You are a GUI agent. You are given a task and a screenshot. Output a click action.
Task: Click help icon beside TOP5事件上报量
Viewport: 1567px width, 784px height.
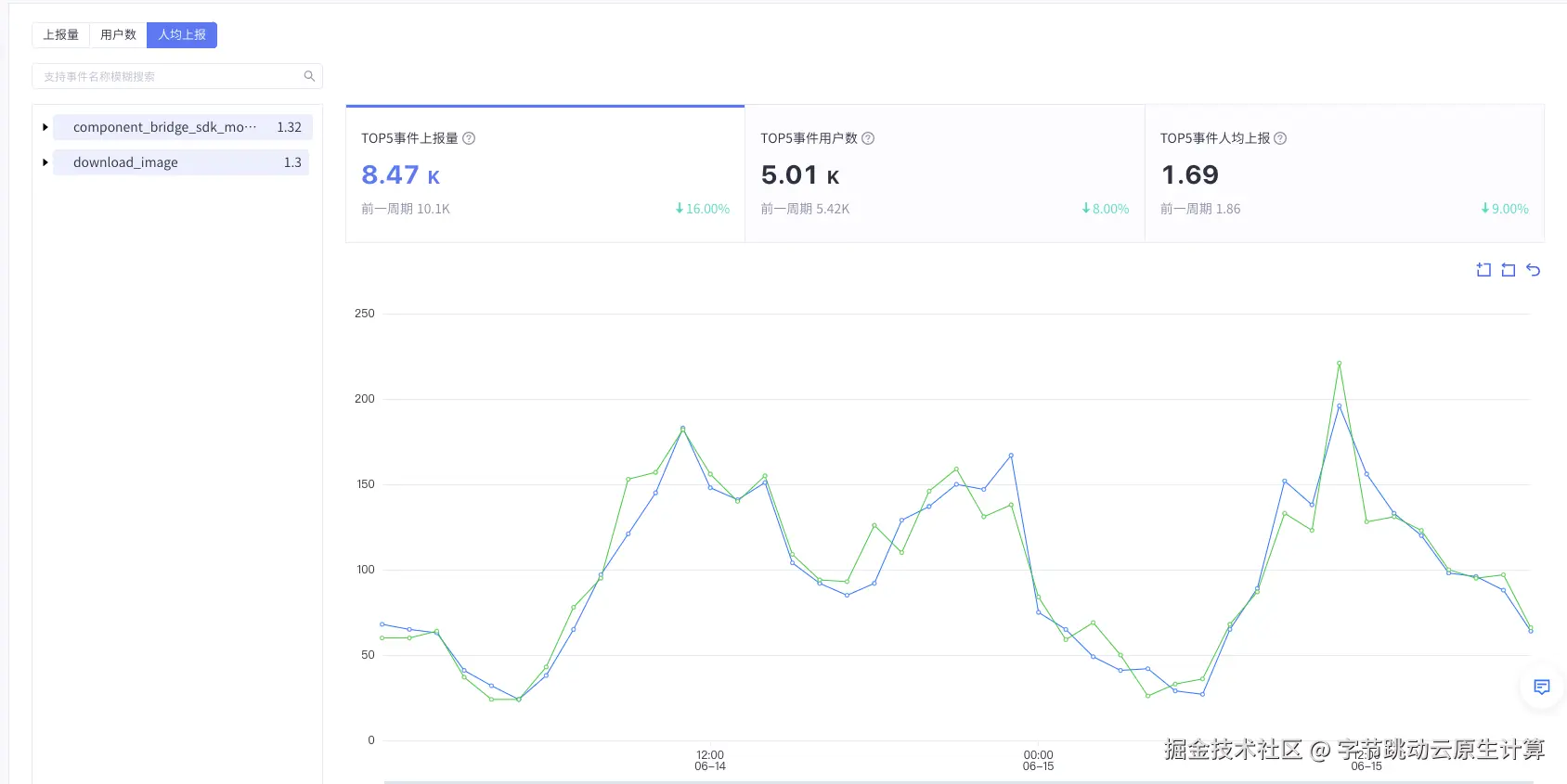pyautogui.click(x=469, y=138)
